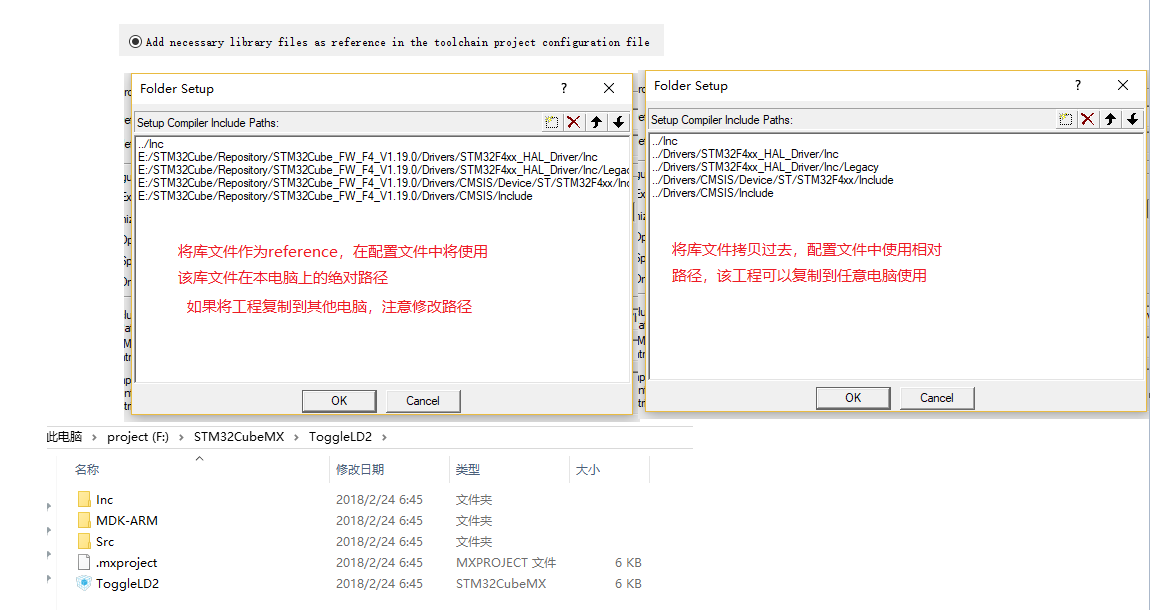This screenshot has height=610, width=1150.
Task: Click Move Down arrow icon in left Folder Setup
Action: click(x=618, y=122)
